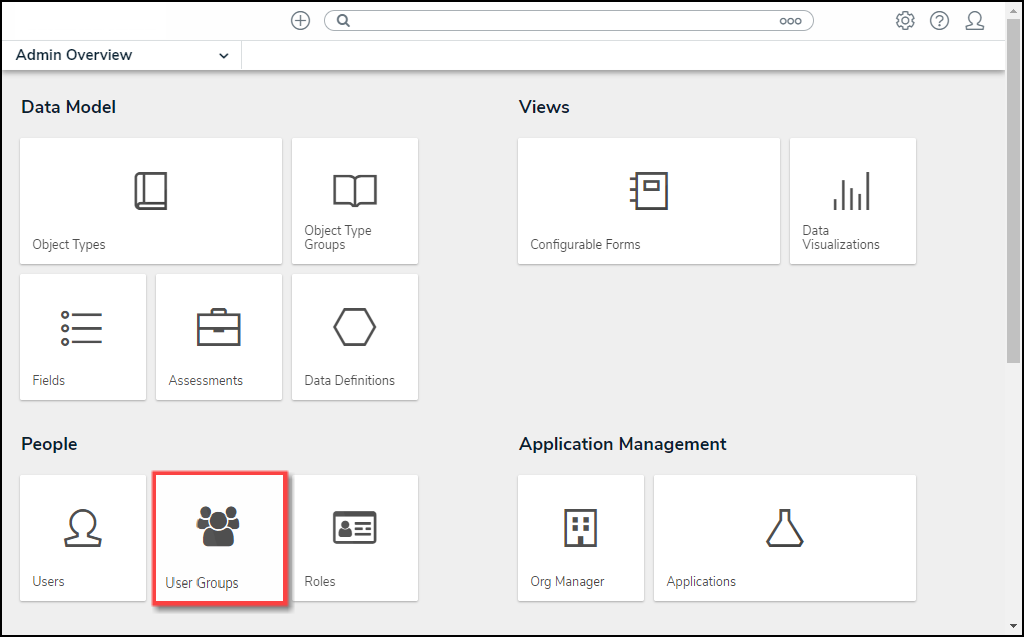The height and width of the screenshot is (637, 1024).
Task: Open the user profile icon
Action: 974,21
